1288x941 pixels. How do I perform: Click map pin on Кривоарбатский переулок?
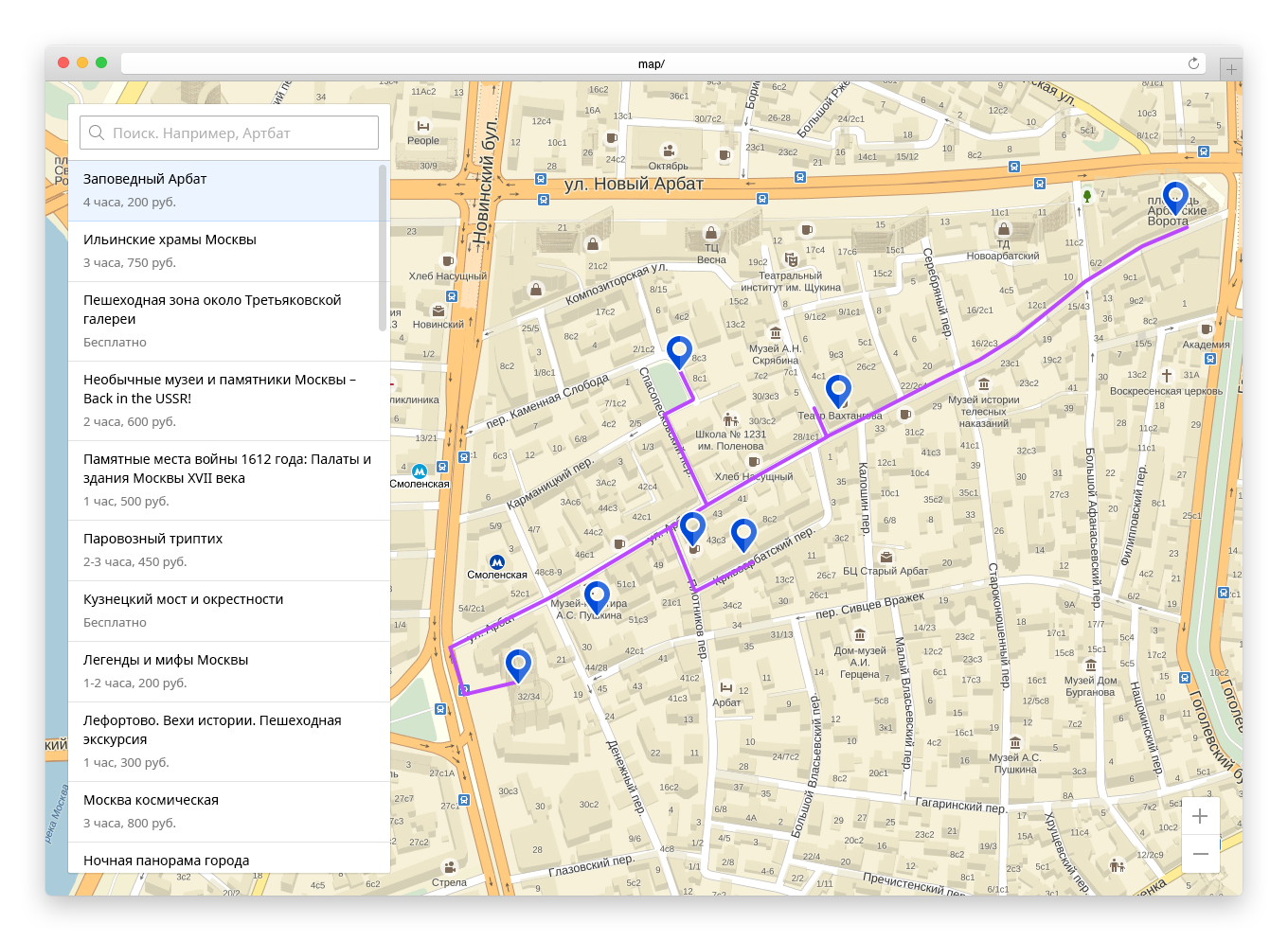744,536
